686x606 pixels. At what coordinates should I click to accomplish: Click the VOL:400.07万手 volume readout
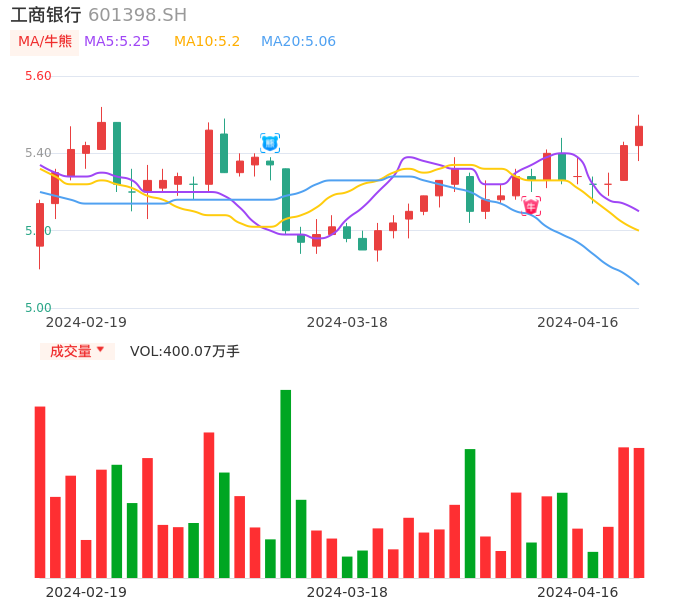pos(185,351)
